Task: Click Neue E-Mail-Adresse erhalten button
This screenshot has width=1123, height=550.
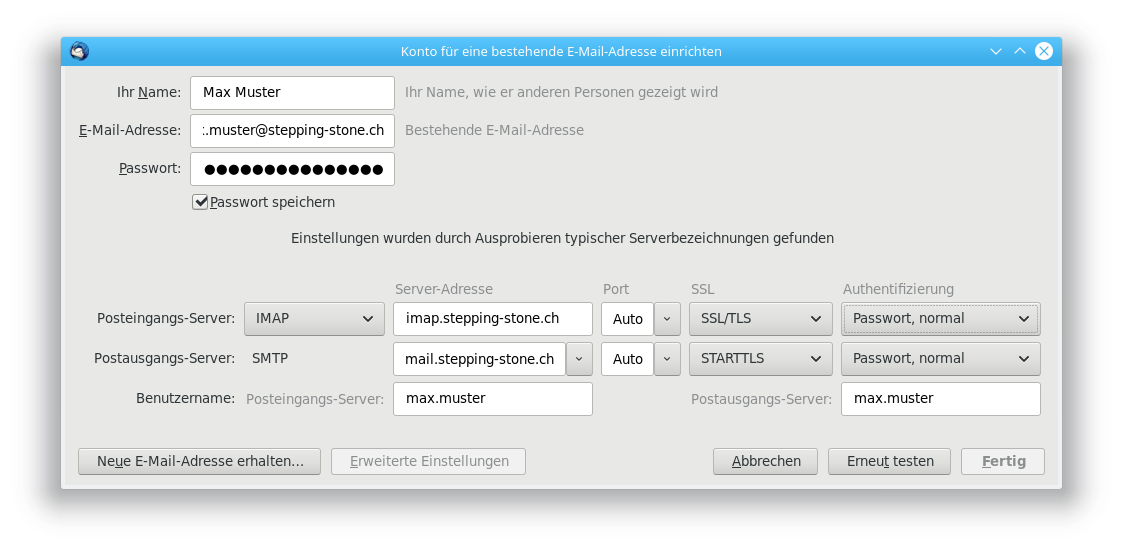Action: click(199, 461)
